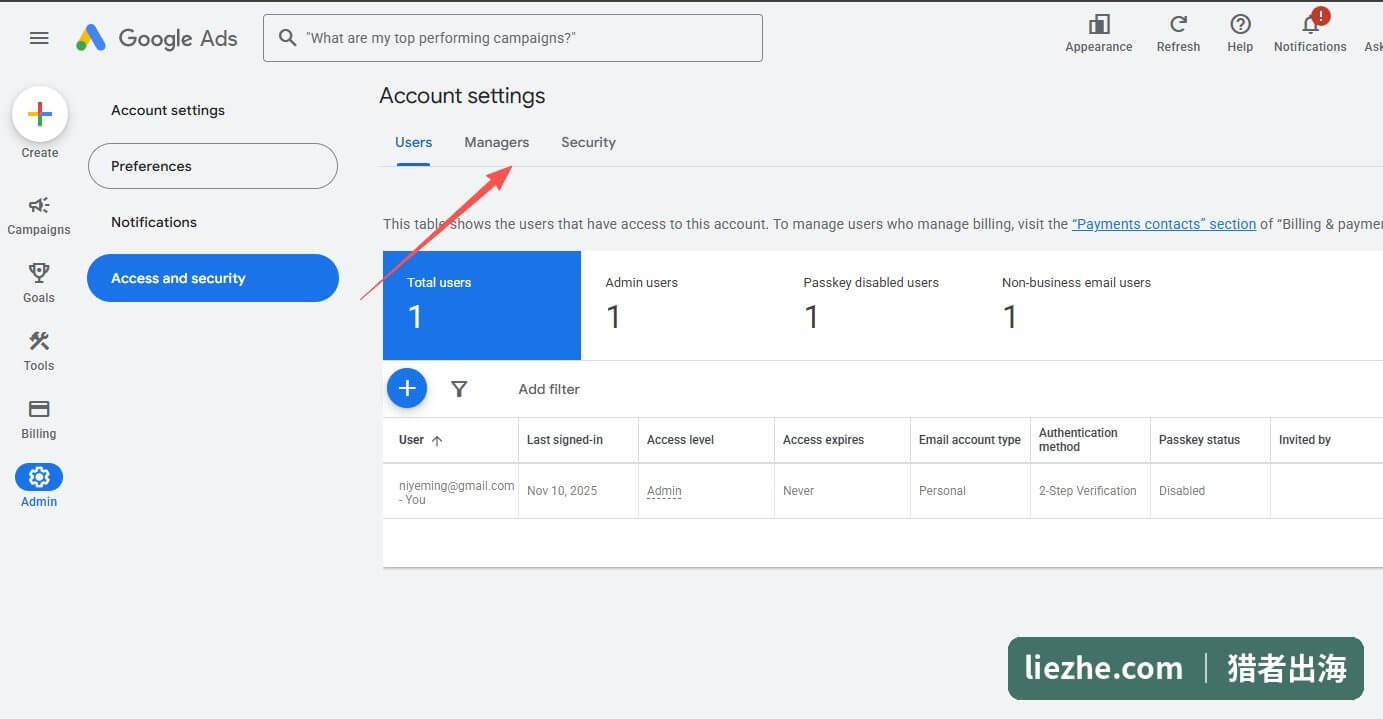Click the Account settings page heading

[x=462, y=96]
